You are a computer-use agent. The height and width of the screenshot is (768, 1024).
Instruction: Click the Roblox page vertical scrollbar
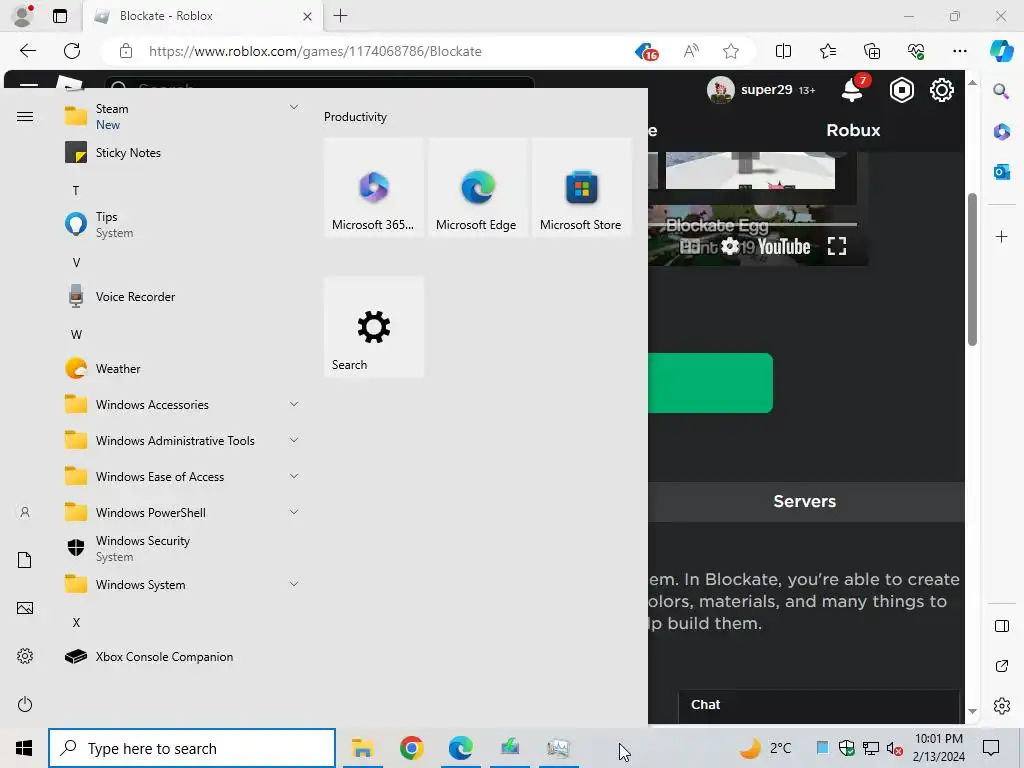(972, 269)
